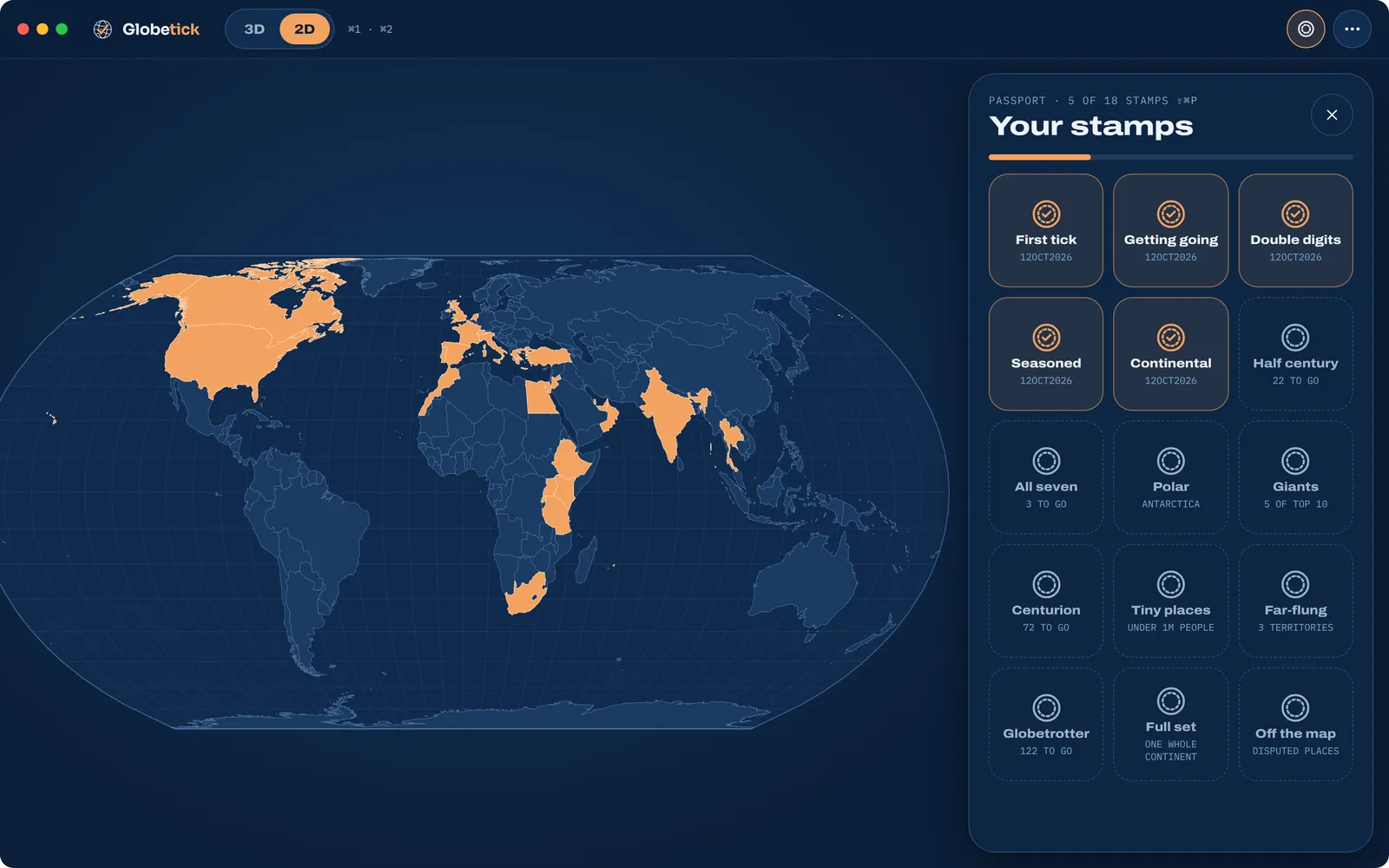
Task: View the Half century locked stamp
Action: coord(1295,354)
